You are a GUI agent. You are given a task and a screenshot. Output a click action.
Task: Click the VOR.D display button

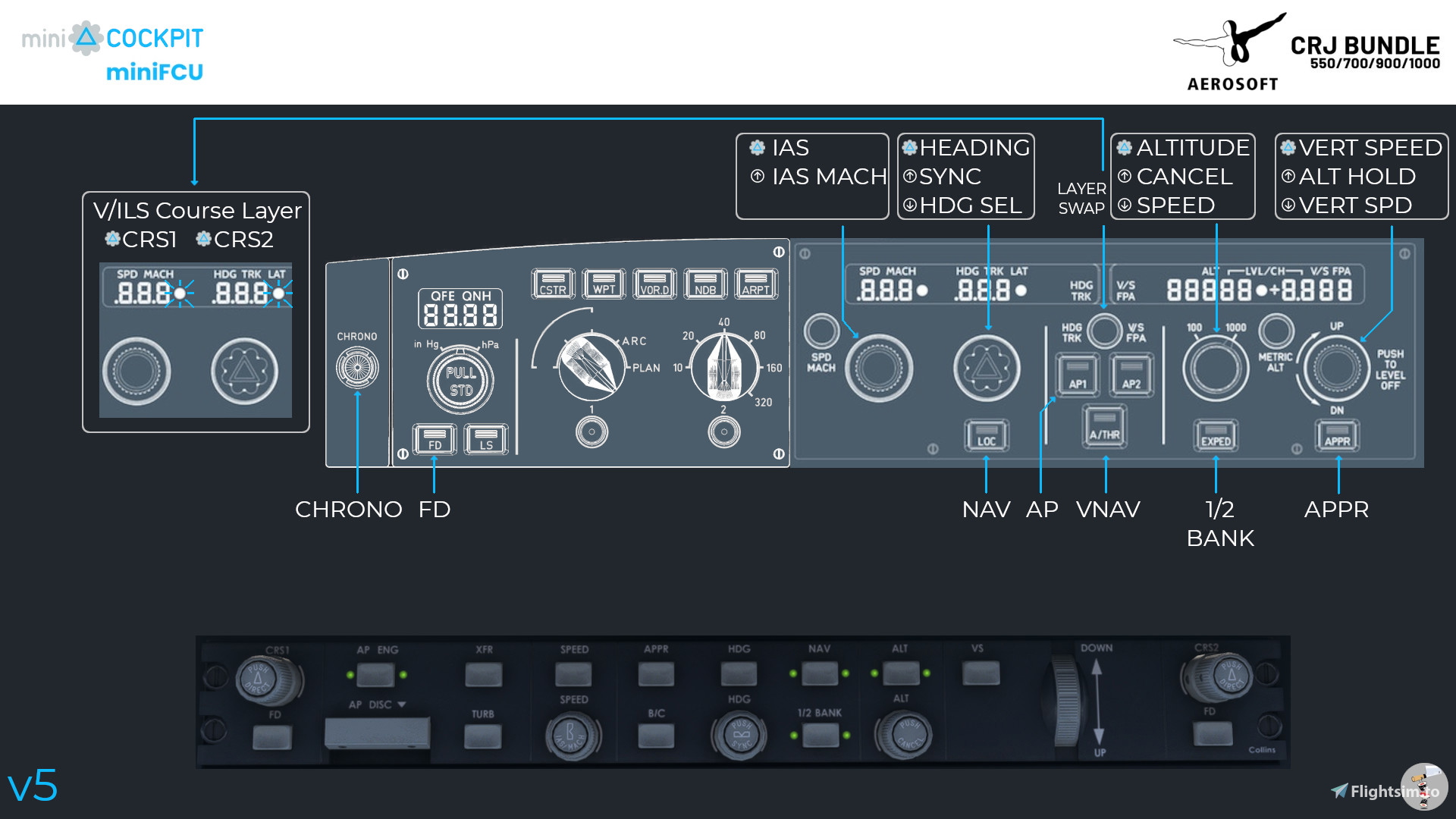click(654, 284)
